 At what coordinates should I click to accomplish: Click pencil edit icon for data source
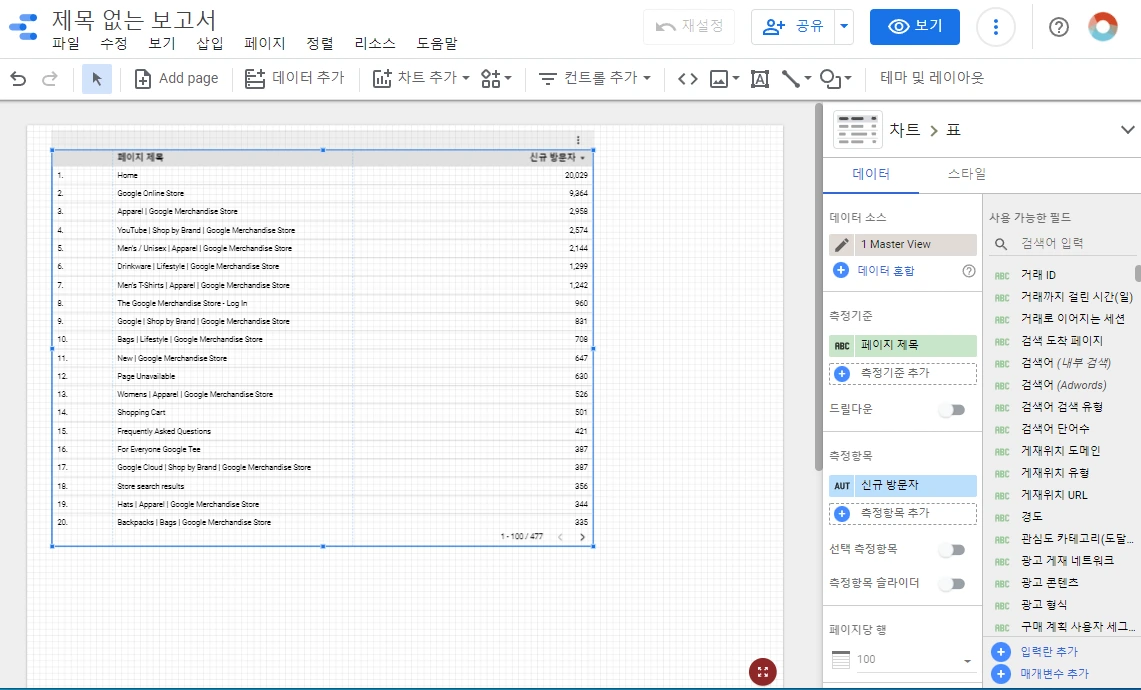pos(842,245)
